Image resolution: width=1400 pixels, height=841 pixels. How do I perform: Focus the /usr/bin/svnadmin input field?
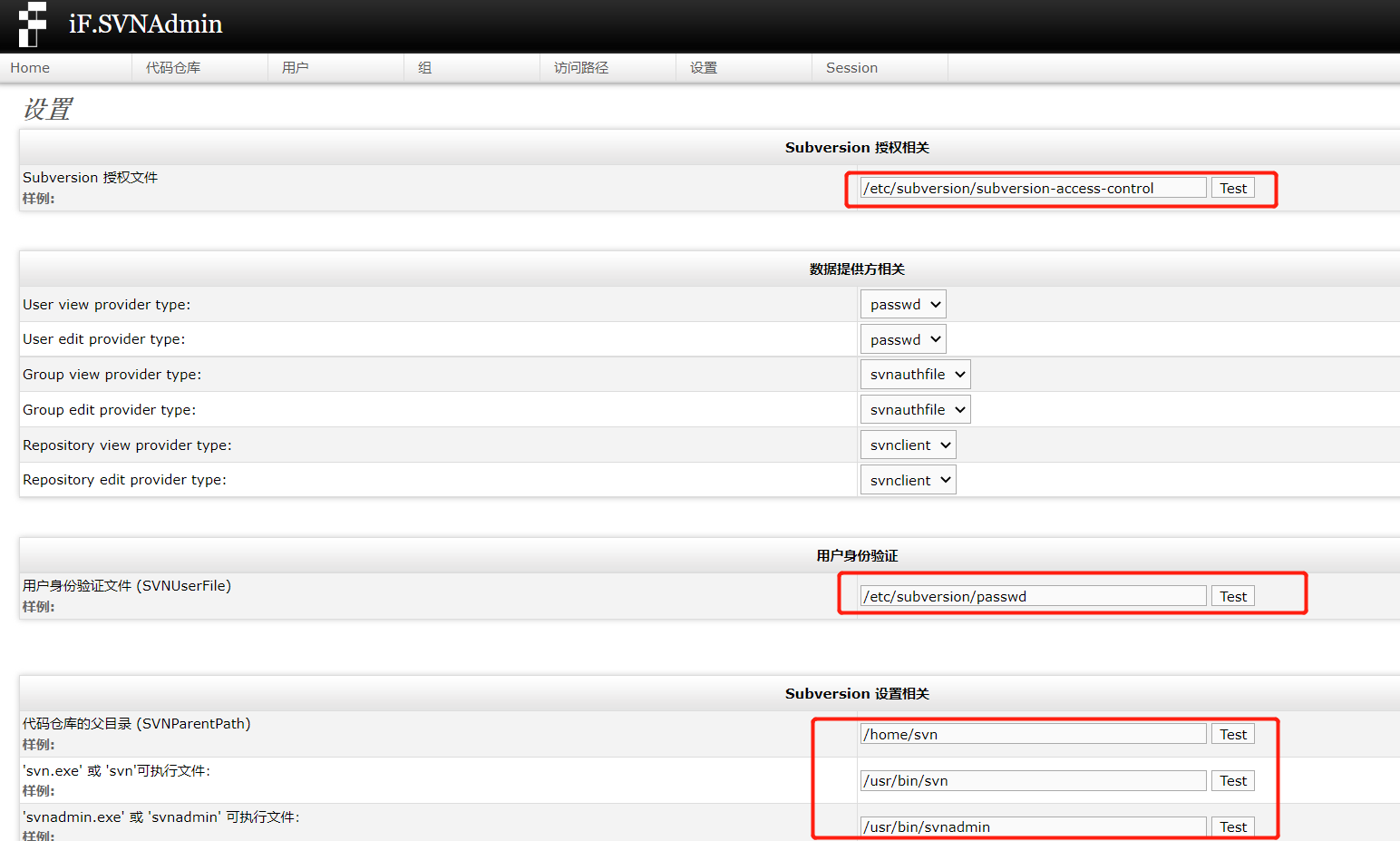pyautogui.click(x=1034, y=826)
